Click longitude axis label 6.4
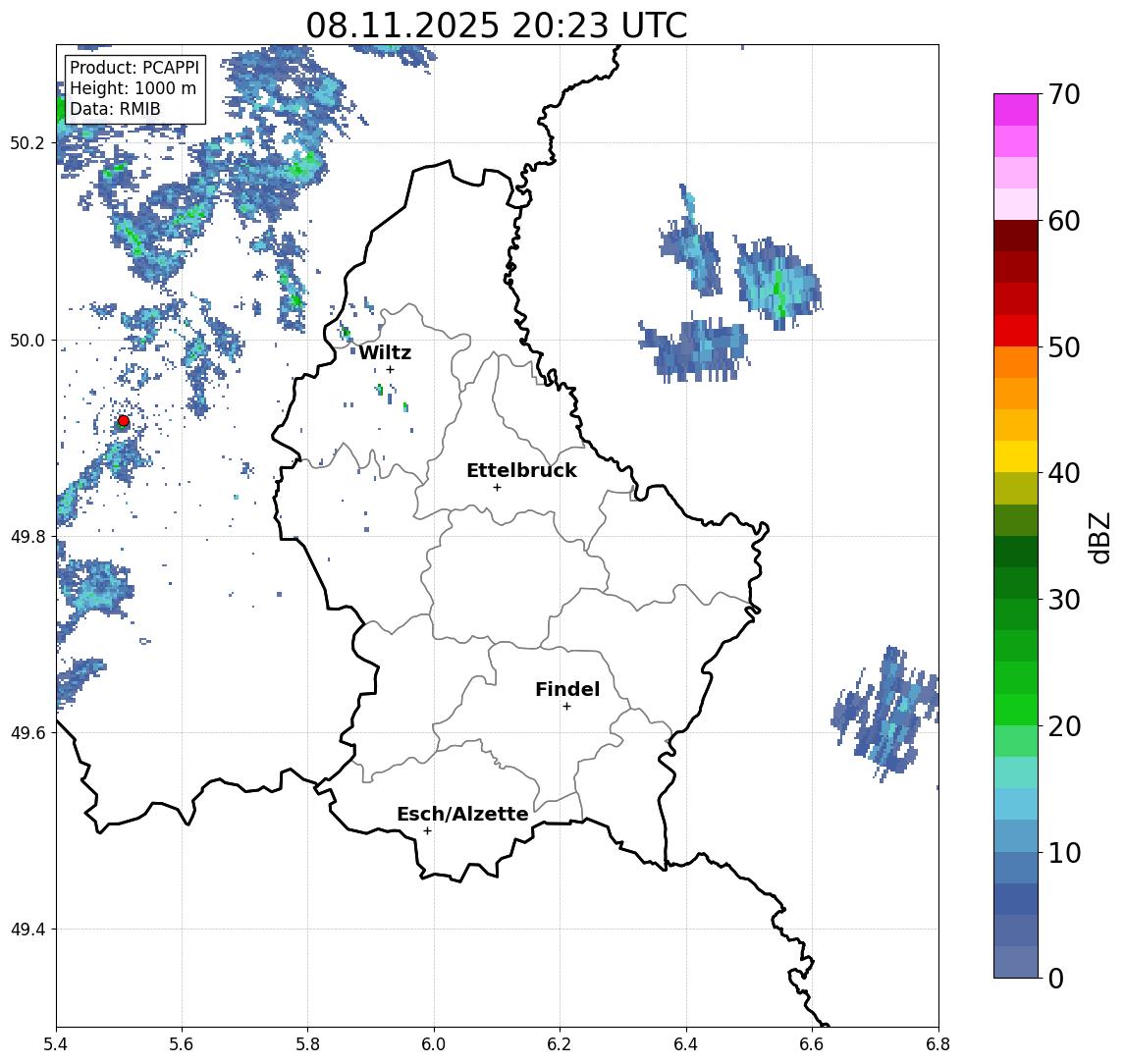This screenshot has height=1064, width=1124. click(x=687, y=1044)
